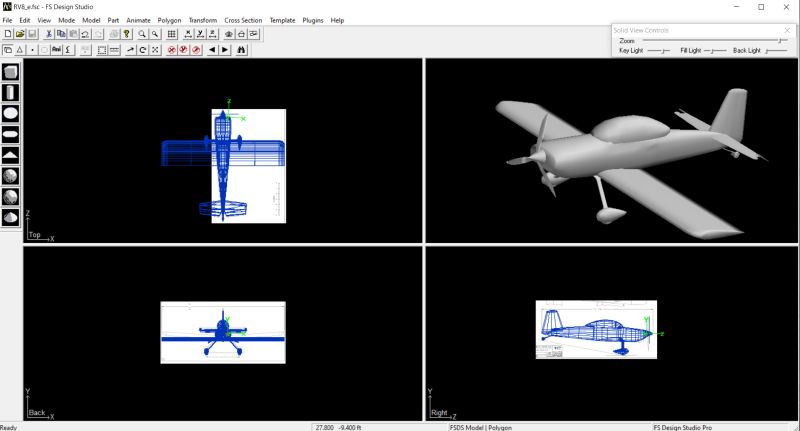This screenshot has height=431, width=800.
Task: Click the Zoom In magnifier icon
Action: (x=142, y=34)
